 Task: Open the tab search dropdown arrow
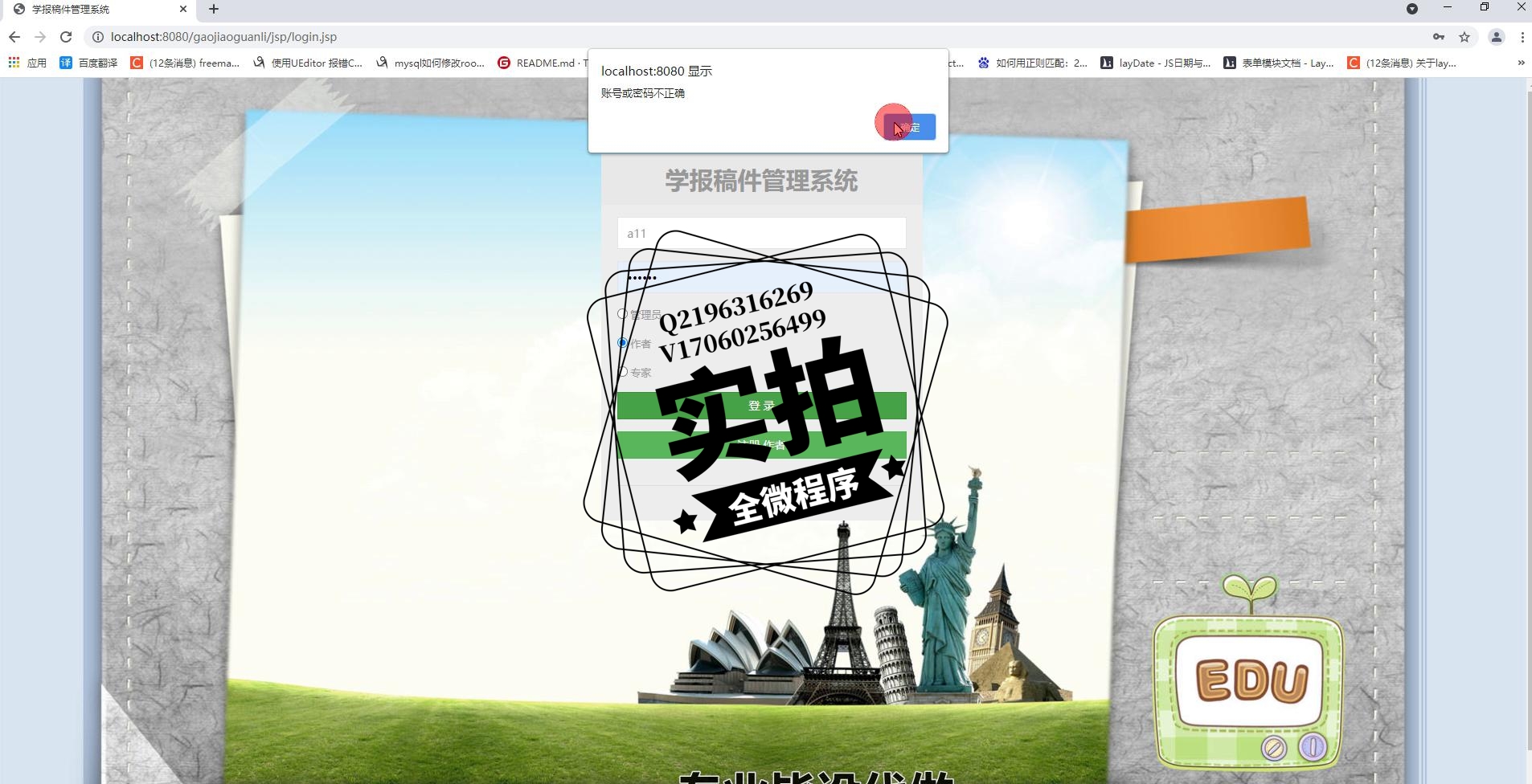(x=1412, y=9)
